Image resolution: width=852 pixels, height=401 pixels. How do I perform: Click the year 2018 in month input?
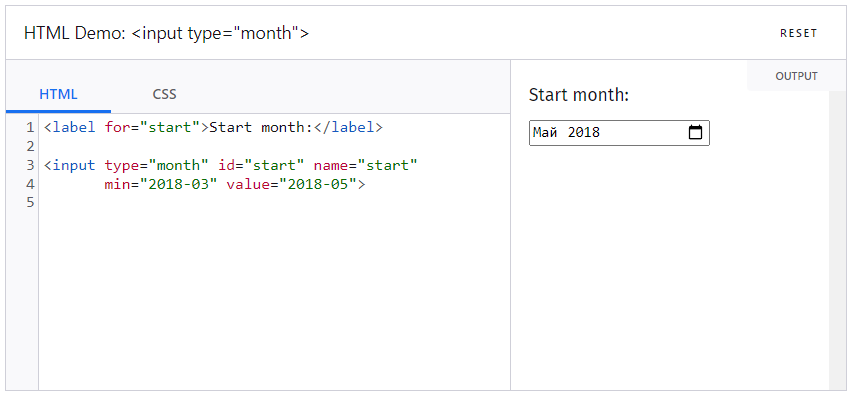pos(584,133)
